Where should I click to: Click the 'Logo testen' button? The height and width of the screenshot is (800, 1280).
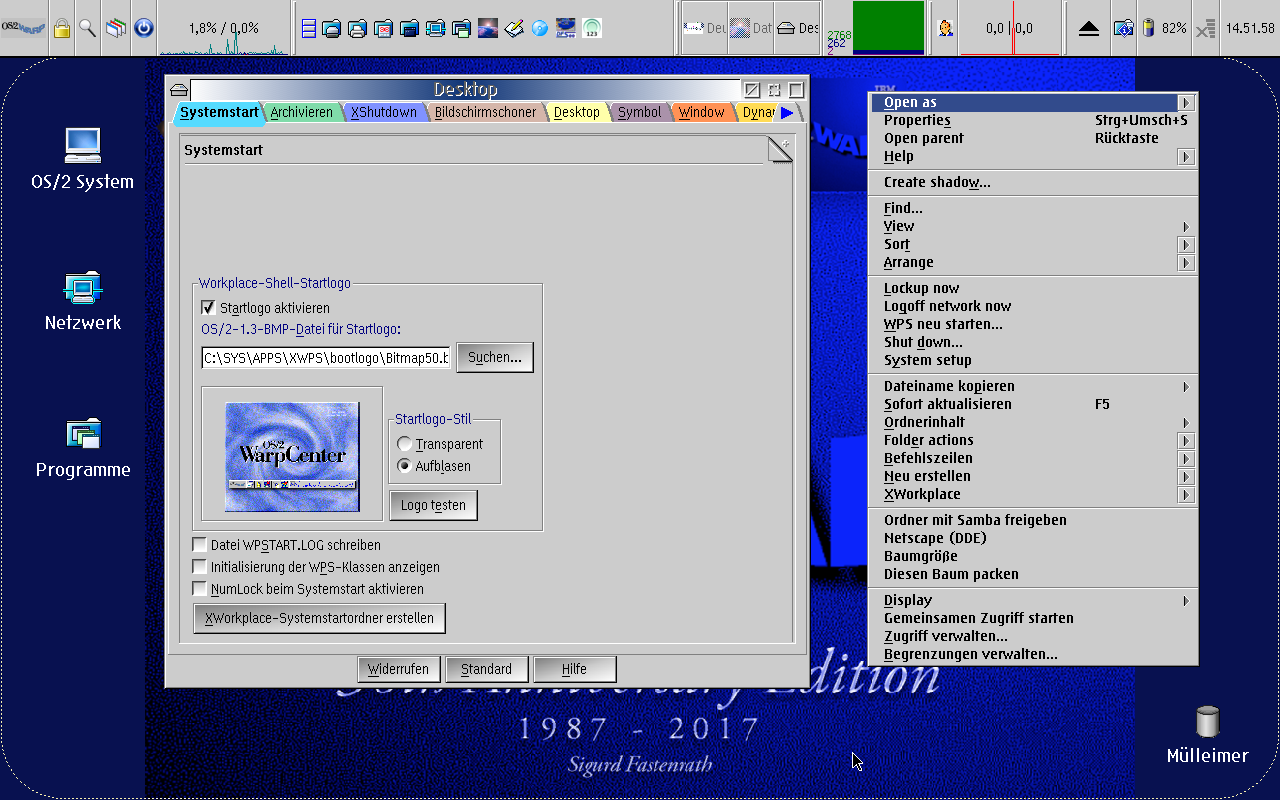pyautogui.click(x=433, y=505)
